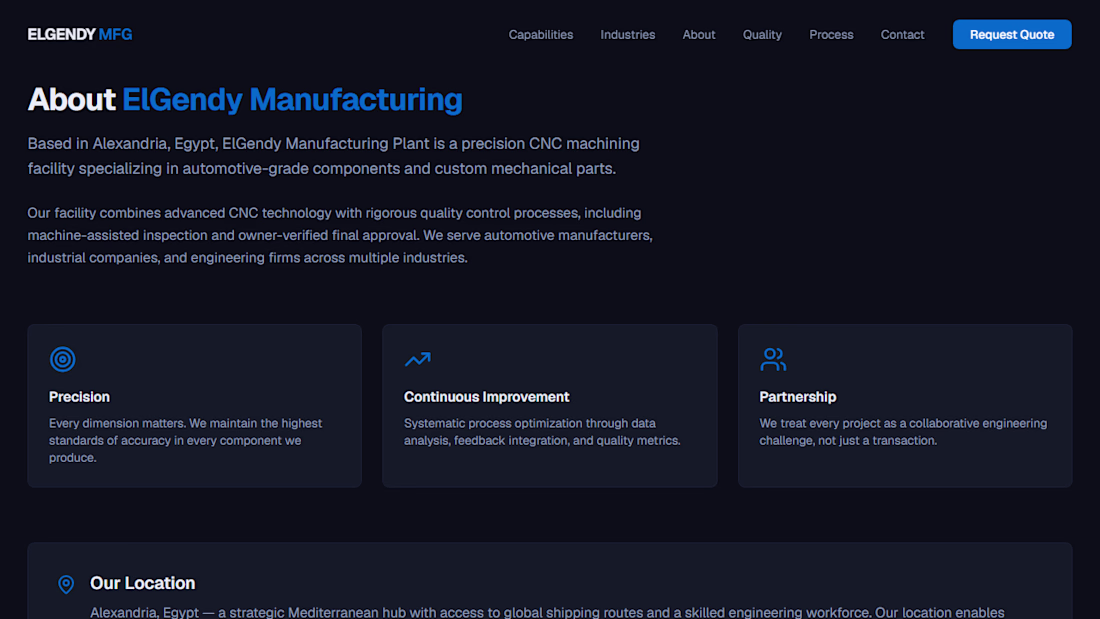Click text 'Every dimension matters' in Precision card
The width and height of the screenshot is (1100, 619).
pos(185,440)
